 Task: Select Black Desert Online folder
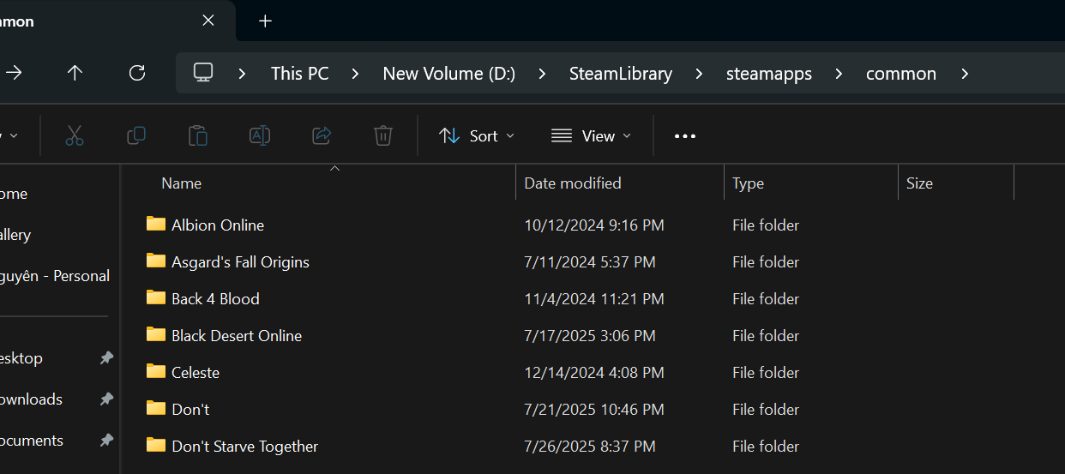click(236, 335)
